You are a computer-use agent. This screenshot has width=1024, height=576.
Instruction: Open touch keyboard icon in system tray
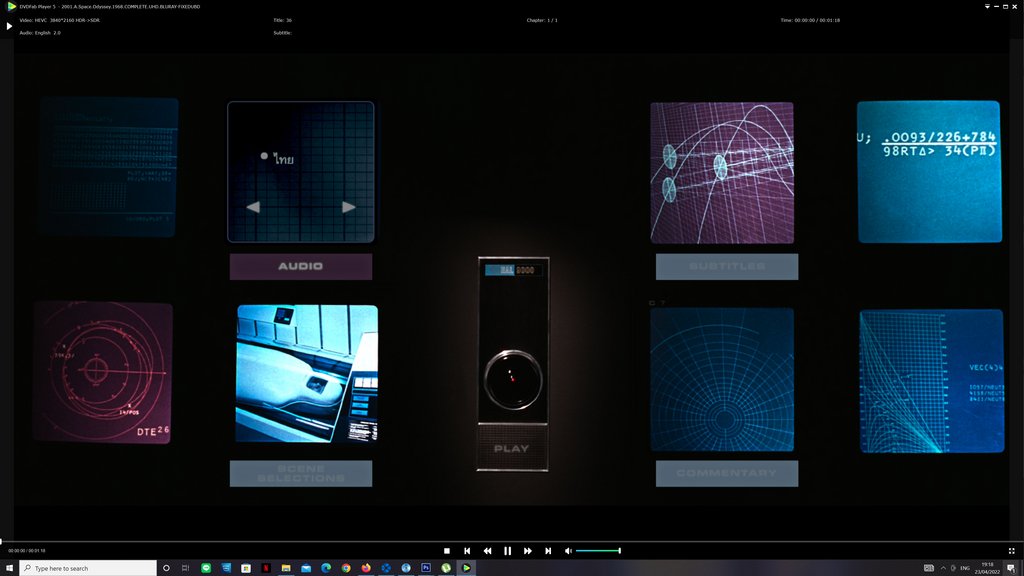click(x=929, y=568)
